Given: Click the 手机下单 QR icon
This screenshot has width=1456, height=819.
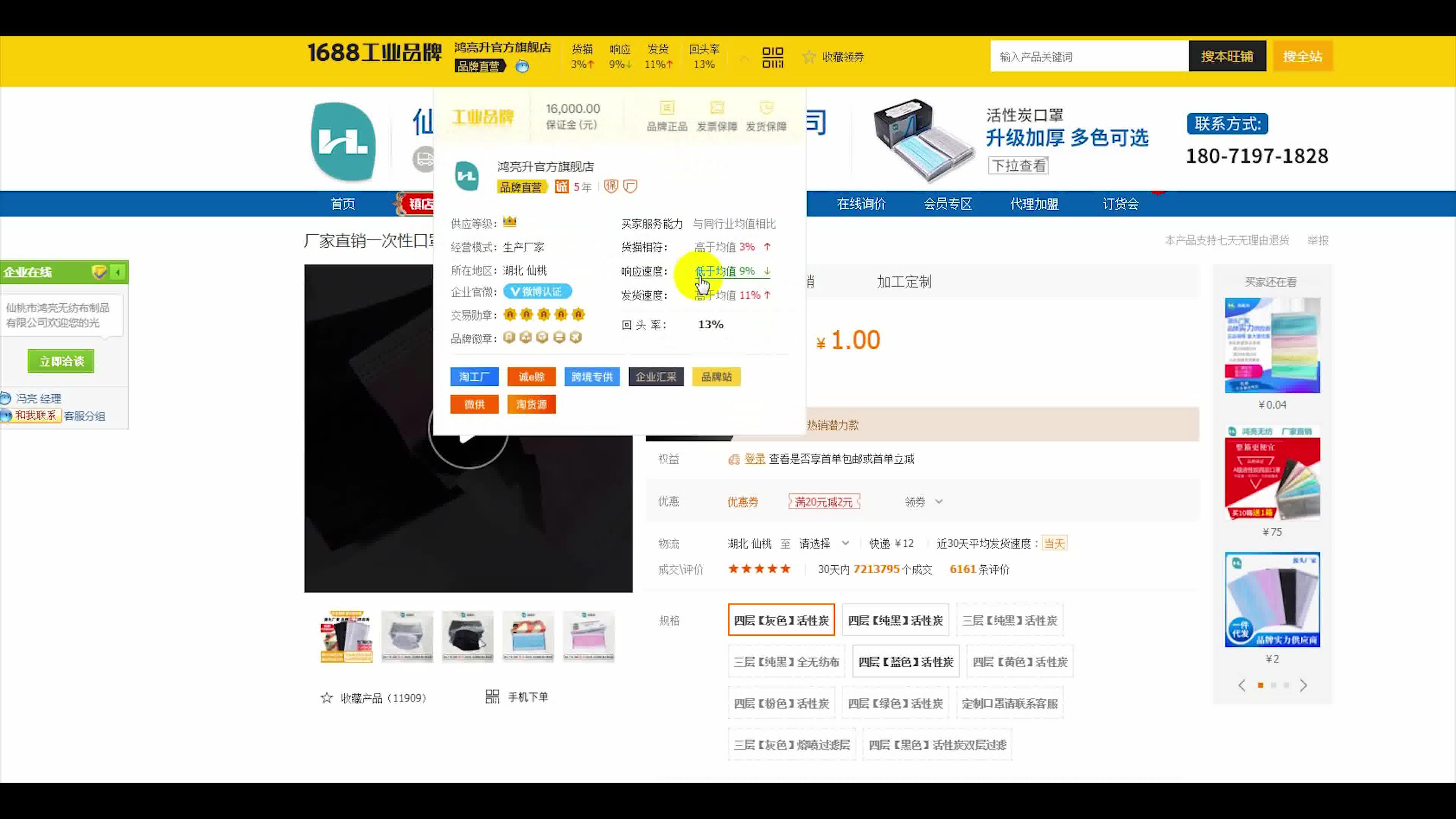Looking at the screenshot, I should coord(492,697).
